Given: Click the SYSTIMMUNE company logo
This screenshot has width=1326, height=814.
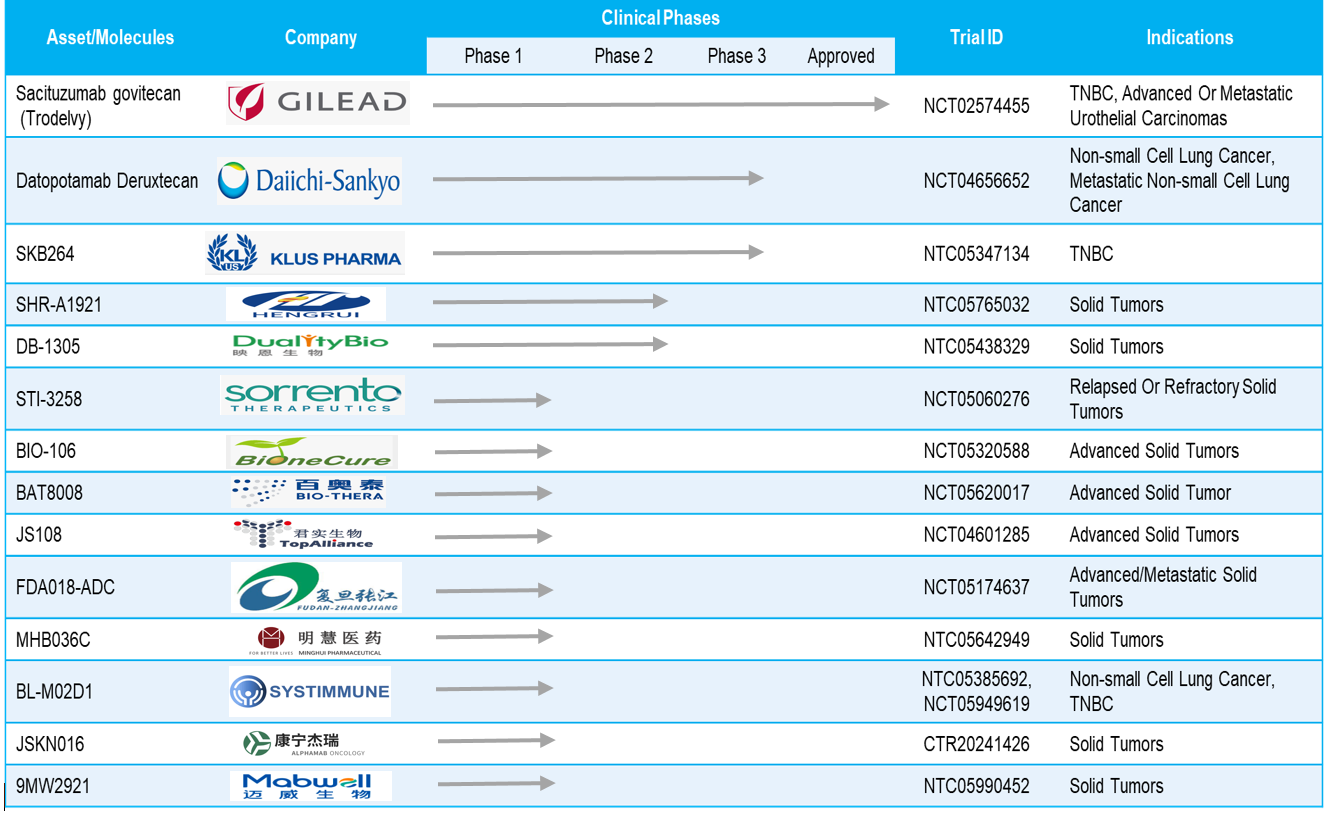Looking at the screenshot, I should [308, 689].
